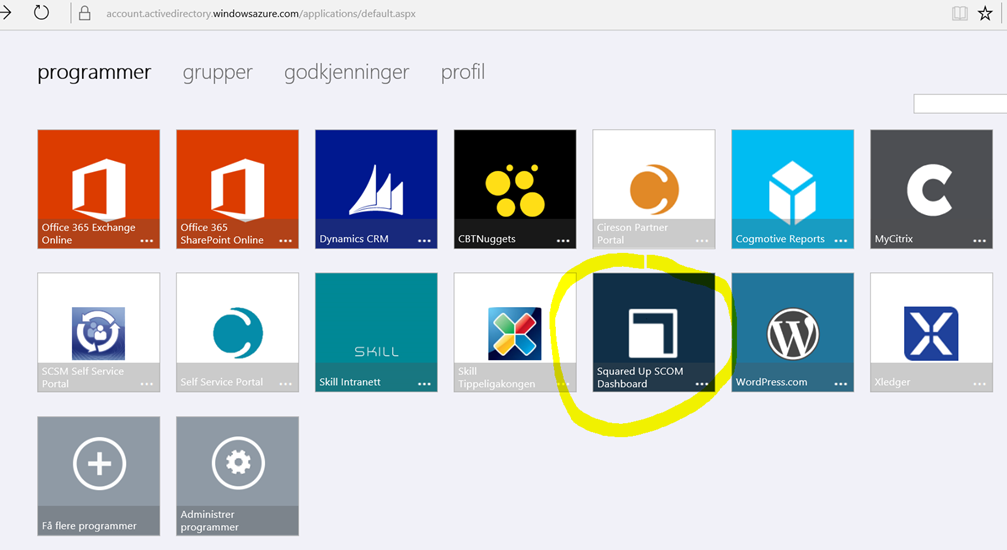Open the WordPress.com app tile
1007x550 pixels.
[x=792, y=332]
